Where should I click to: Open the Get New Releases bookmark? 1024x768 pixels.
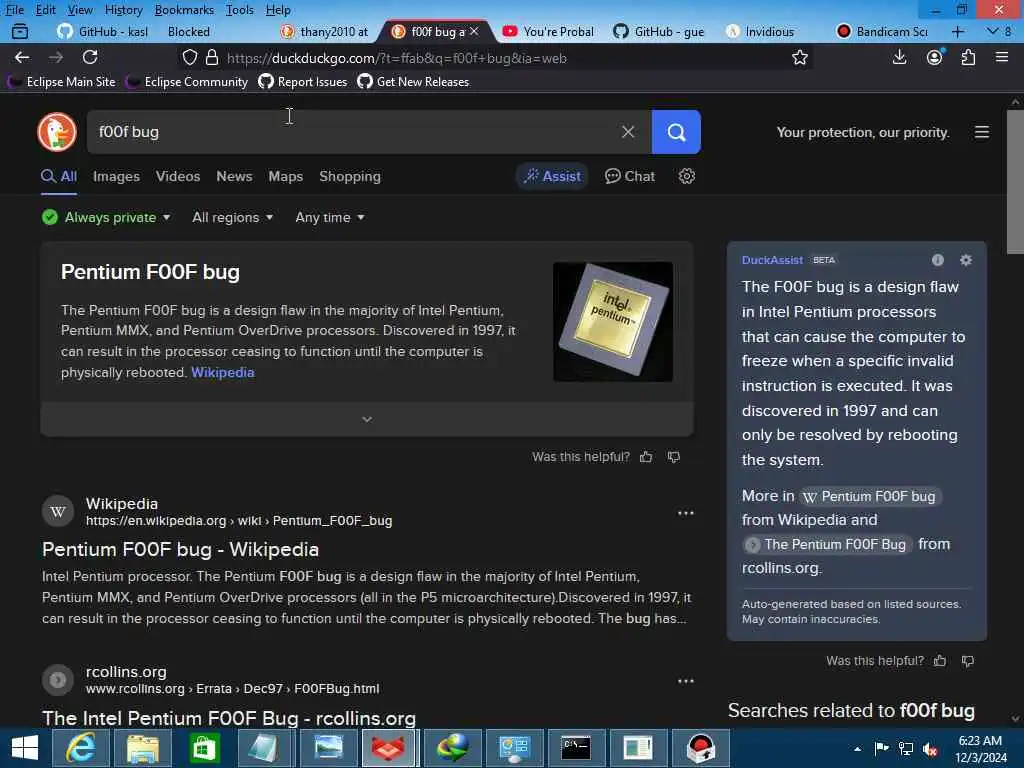(x=413, y=82)
